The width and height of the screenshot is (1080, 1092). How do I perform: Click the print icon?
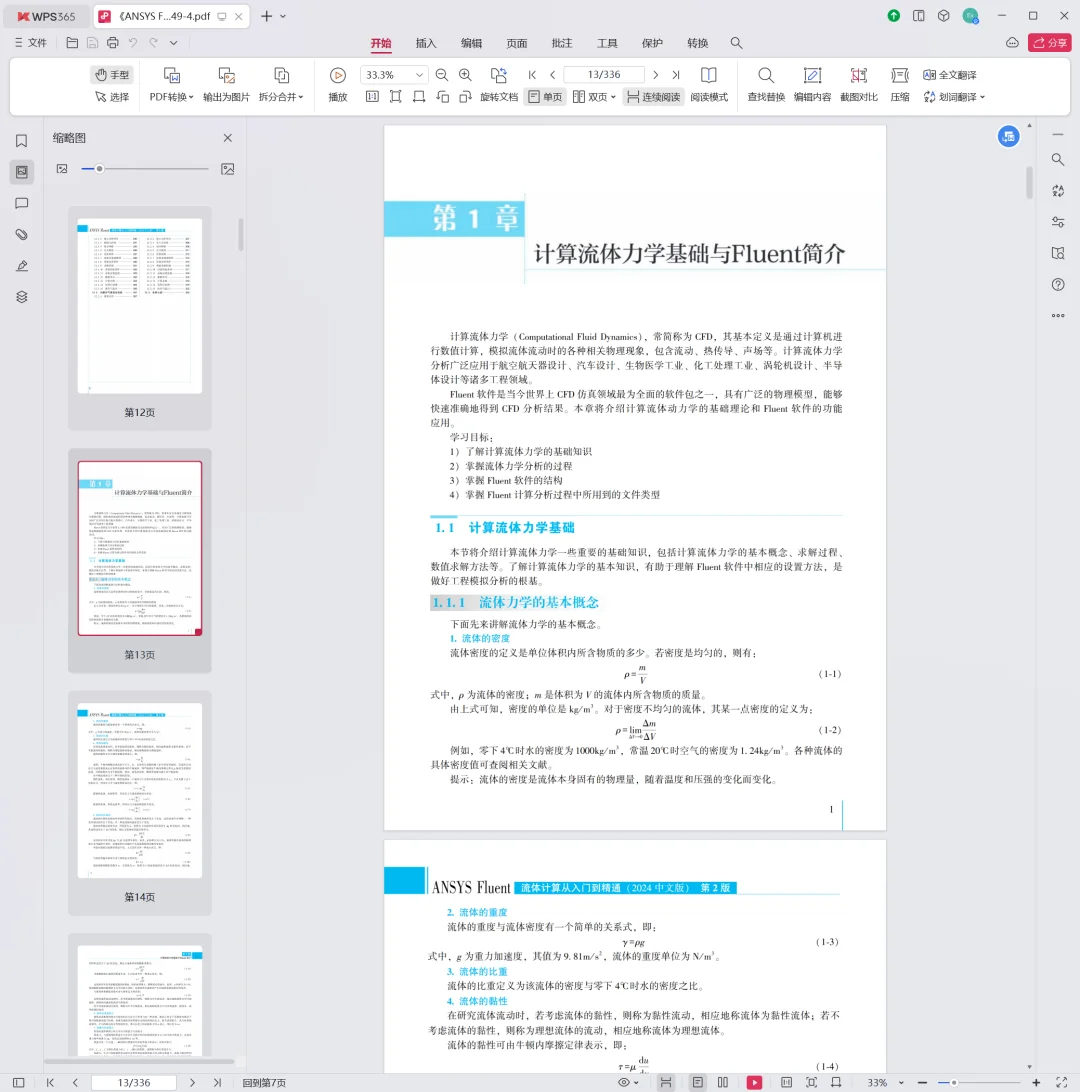(x=113, y=43)
